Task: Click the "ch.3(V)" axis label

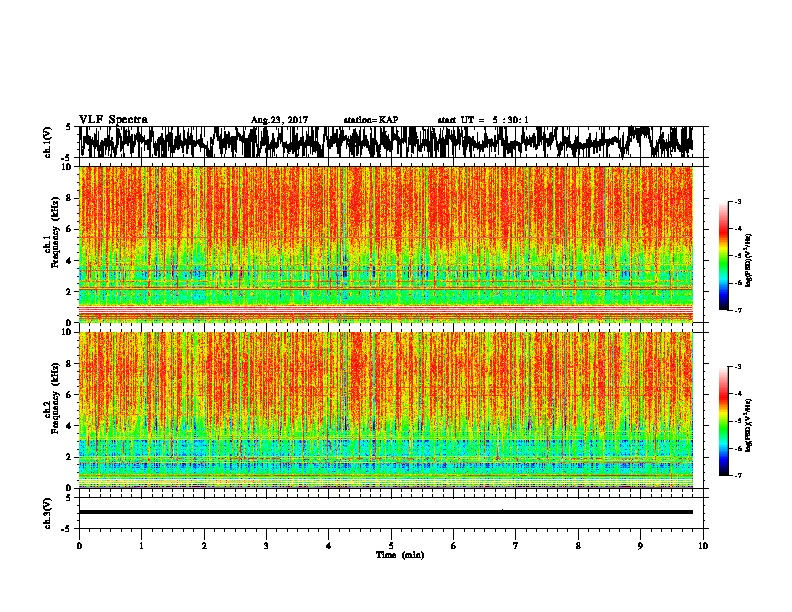Action: pyautogui.click(x=47, y=513)
